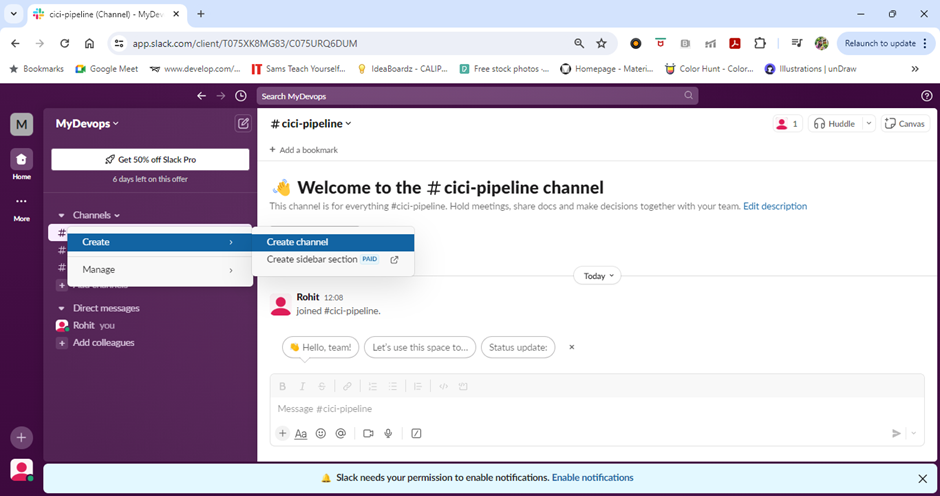Select Create in the context menu
This screenshot has height=496, width=940.
[159, 242]
